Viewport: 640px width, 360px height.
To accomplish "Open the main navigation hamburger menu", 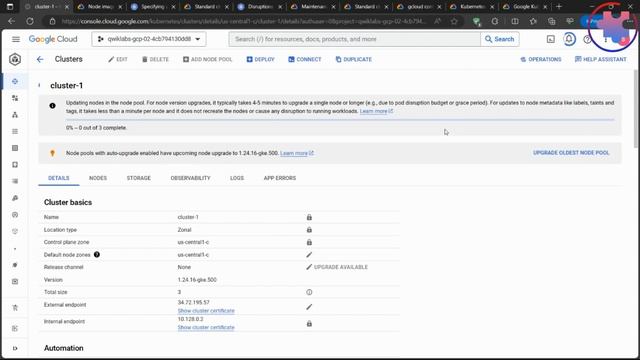I will (16, 39).
